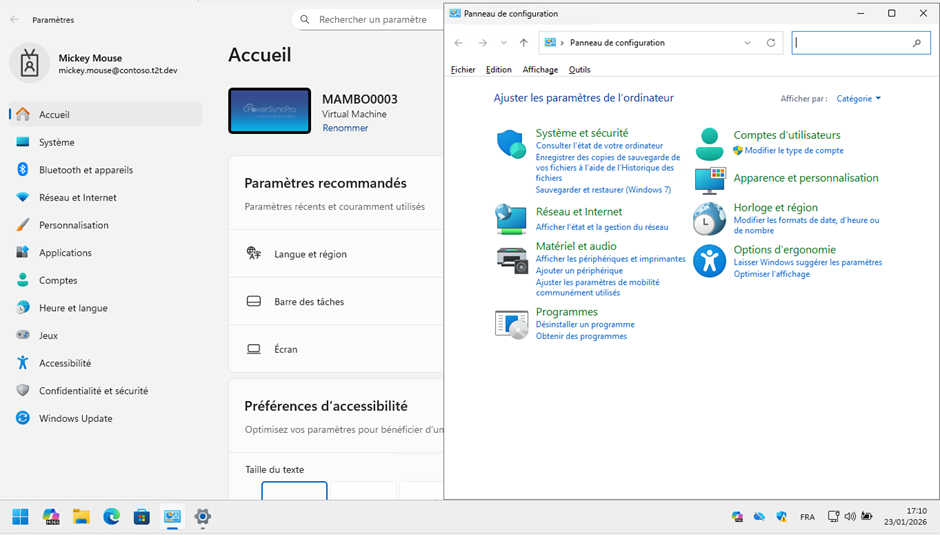Go up one level in Control Panel
The width and height of the screenshot is (940, 535).
tap(523, 43)
